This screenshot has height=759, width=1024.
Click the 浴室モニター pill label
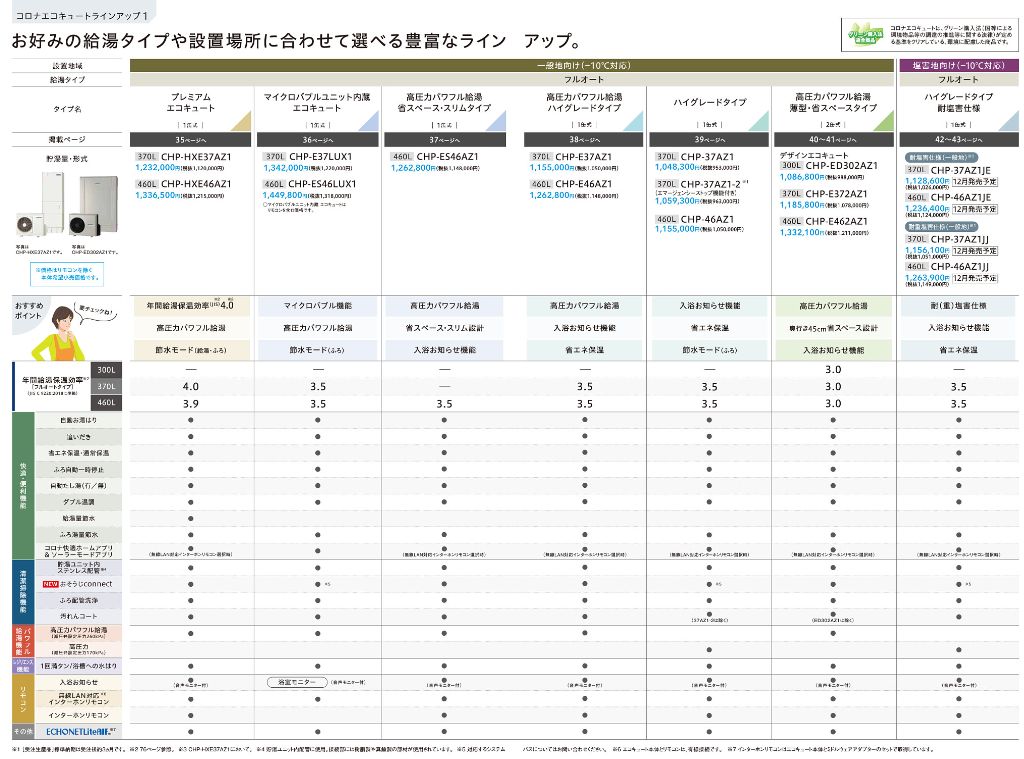[296, 683]
